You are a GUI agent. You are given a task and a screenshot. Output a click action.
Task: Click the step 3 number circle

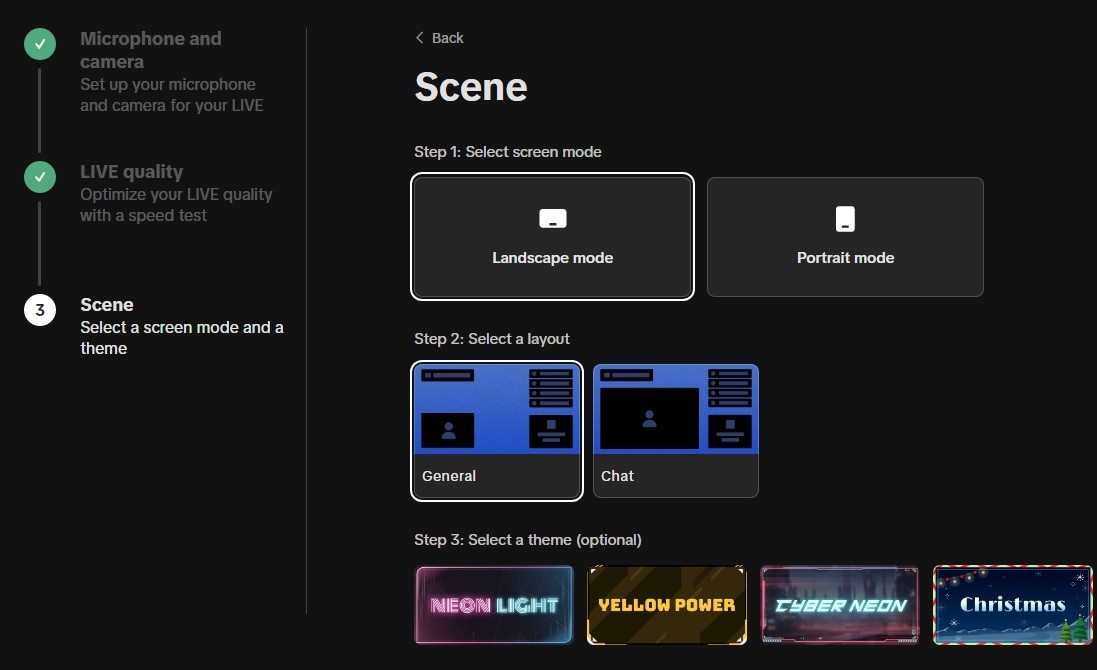coord(40,310)
